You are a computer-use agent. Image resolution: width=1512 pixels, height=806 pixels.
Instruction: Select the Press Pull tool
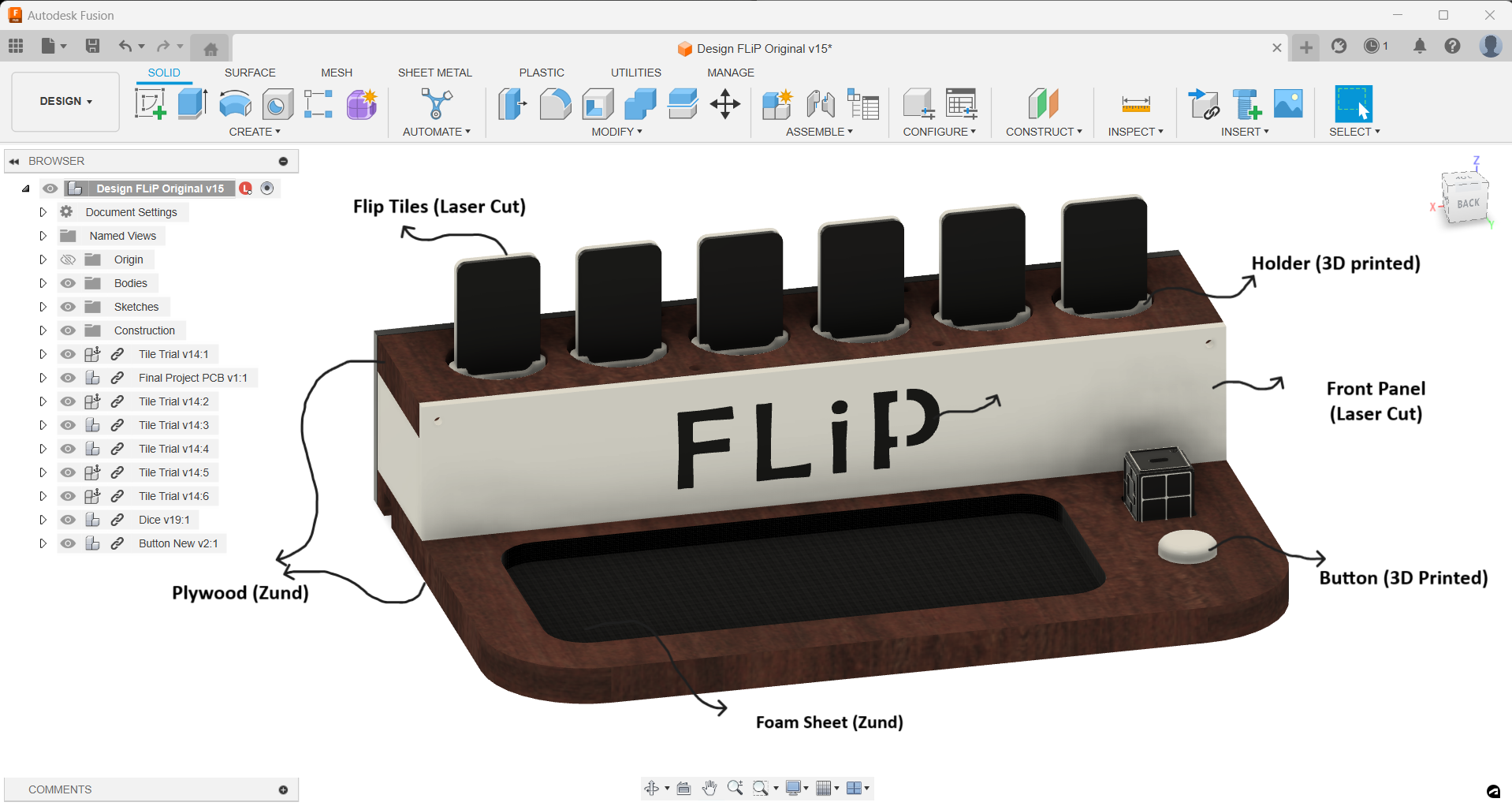pos(512,104)
